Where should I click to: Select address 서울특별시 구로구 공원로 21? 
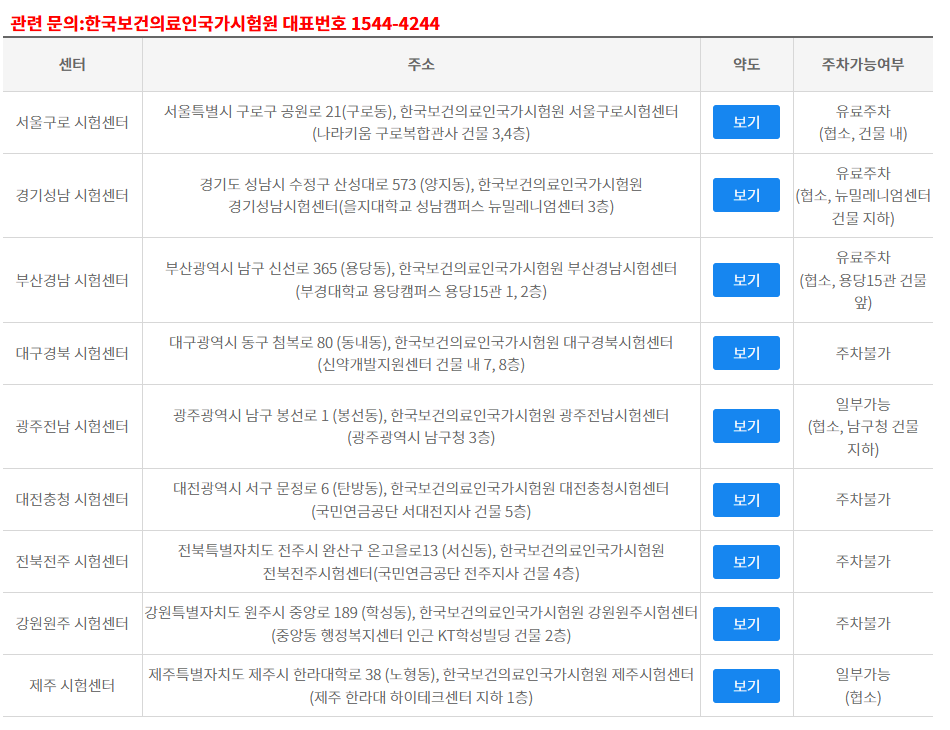421,122
